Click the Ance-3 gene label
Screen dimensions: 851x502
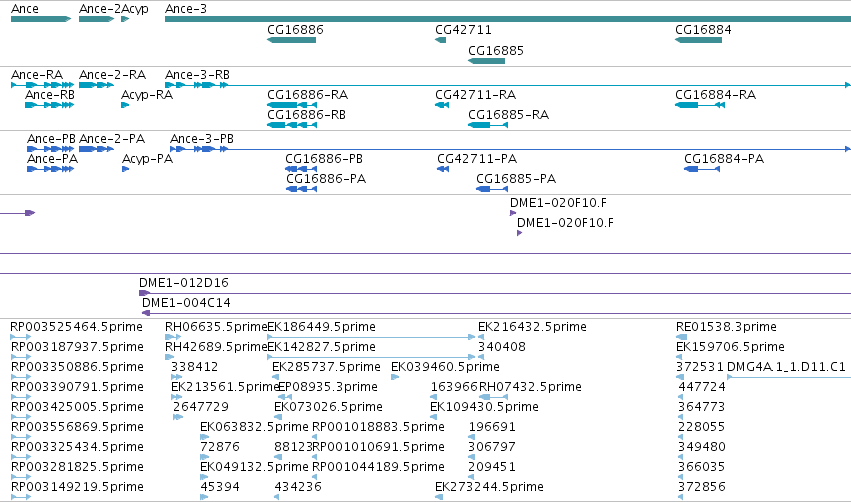tap(186, 9)
